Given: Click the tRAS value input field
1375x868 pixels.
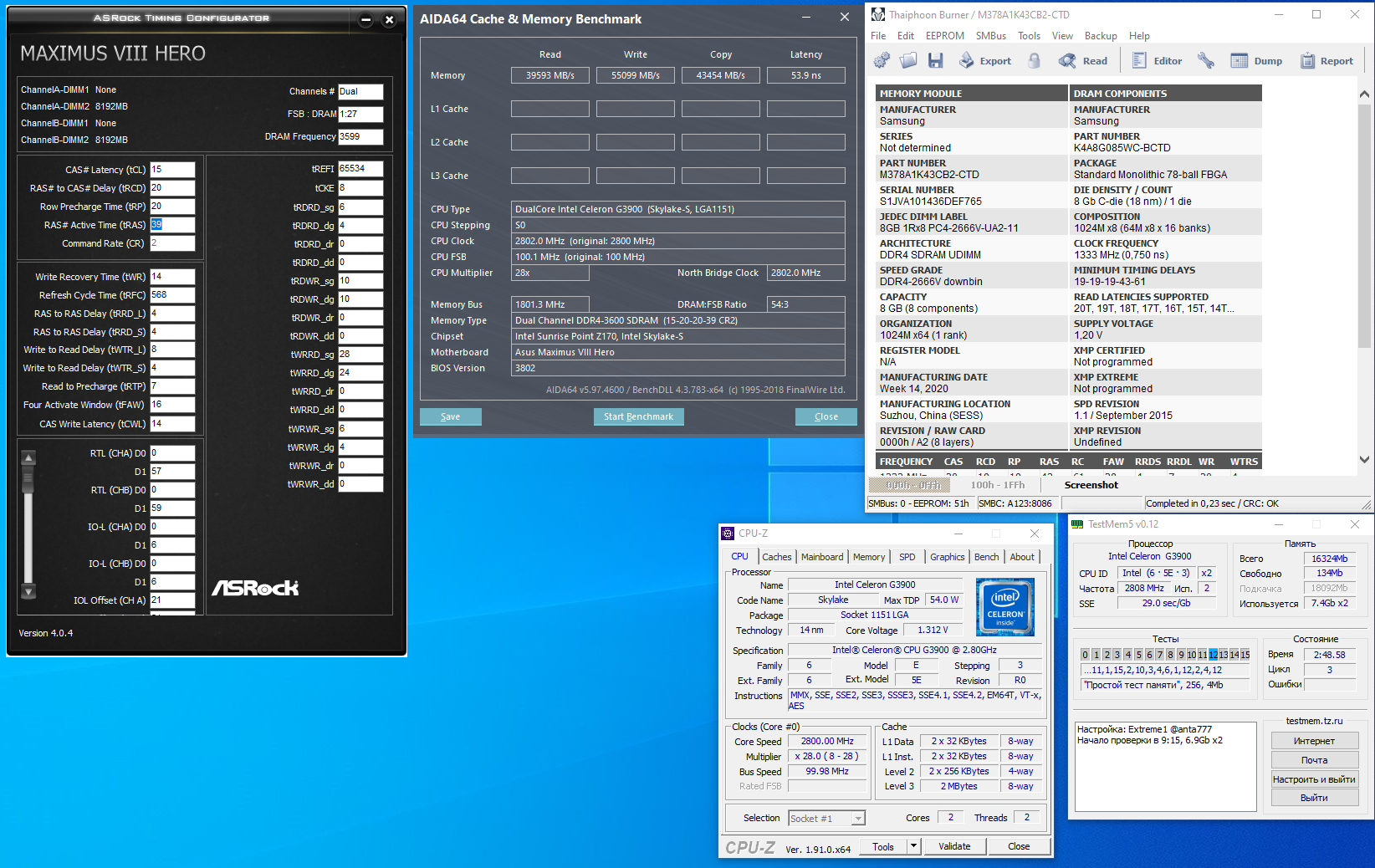Looking at the screenshot, I should point(172,225).
